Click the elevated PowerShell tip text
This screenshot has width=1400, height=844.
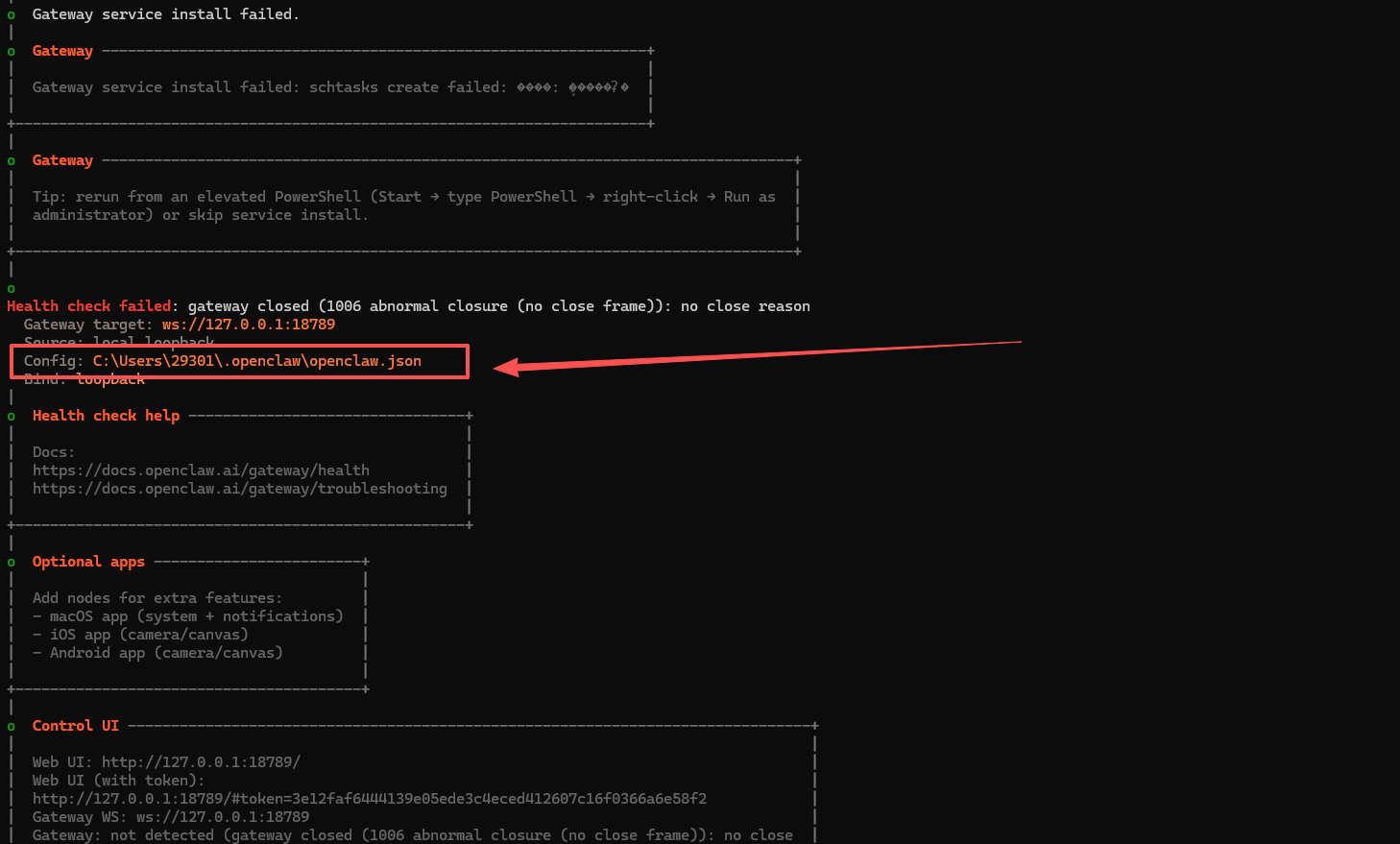pyautogui.click(x=403, y=197)
